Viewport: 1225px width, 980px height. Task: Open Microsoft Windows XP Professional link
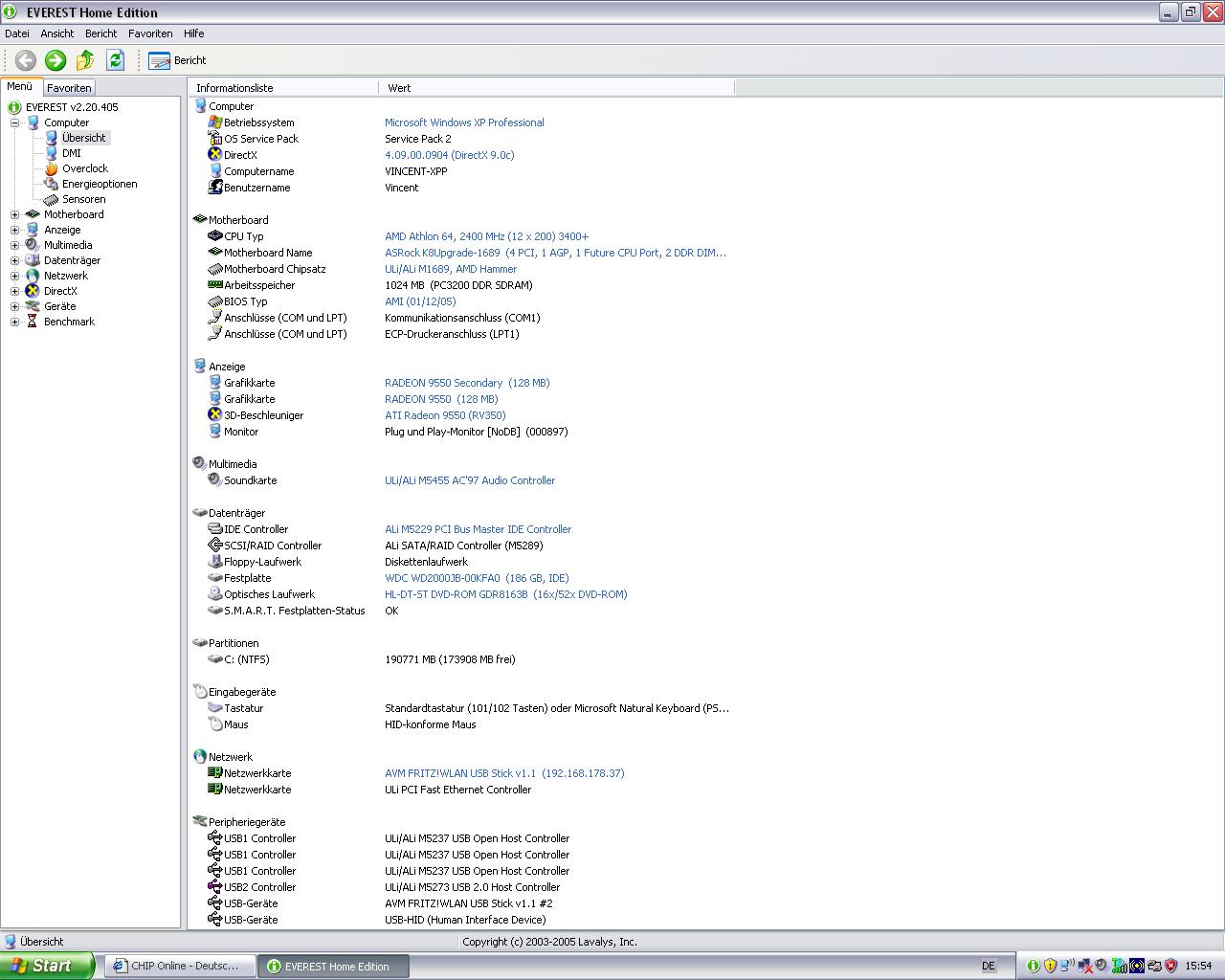(x=464, y=122)
